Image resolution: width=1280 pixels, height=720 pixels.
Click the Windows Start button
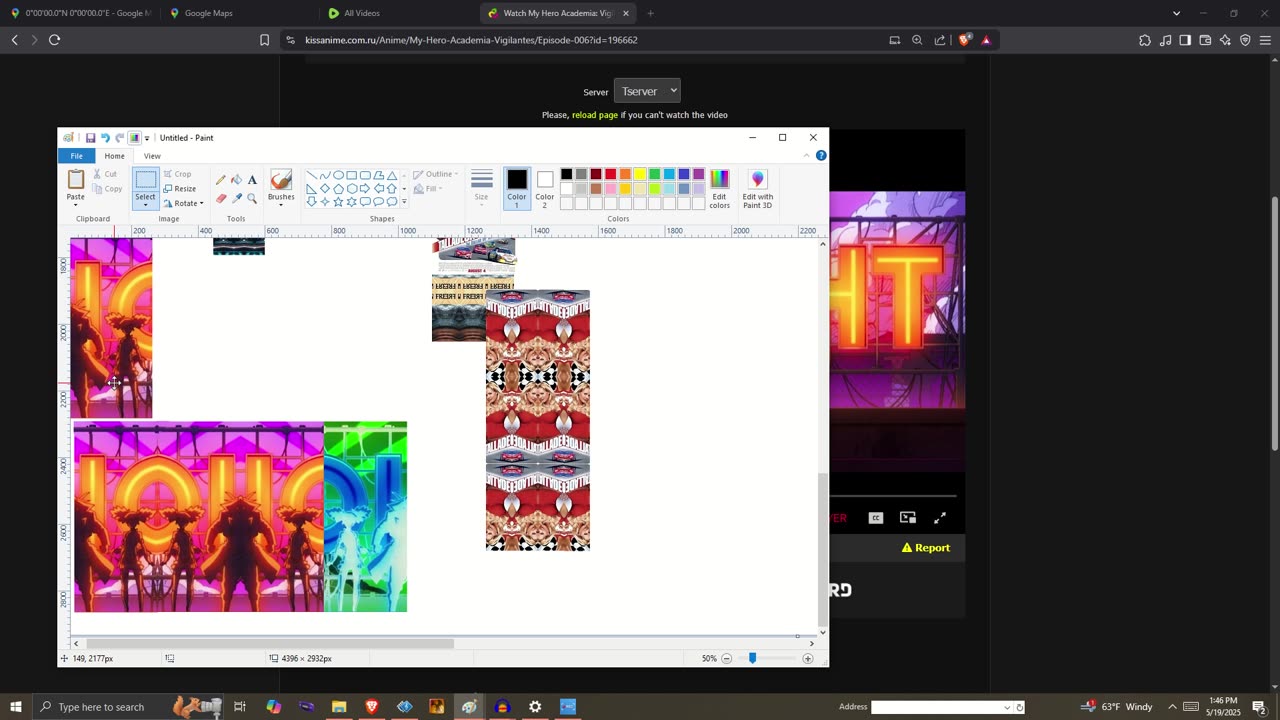pyautogui.click(x=16, y=707)
